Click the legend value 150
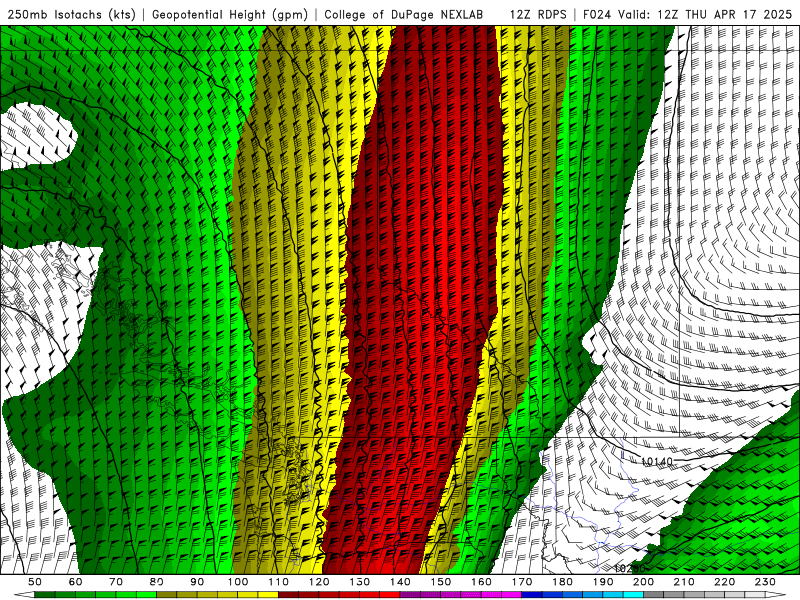 click(440, 582)
